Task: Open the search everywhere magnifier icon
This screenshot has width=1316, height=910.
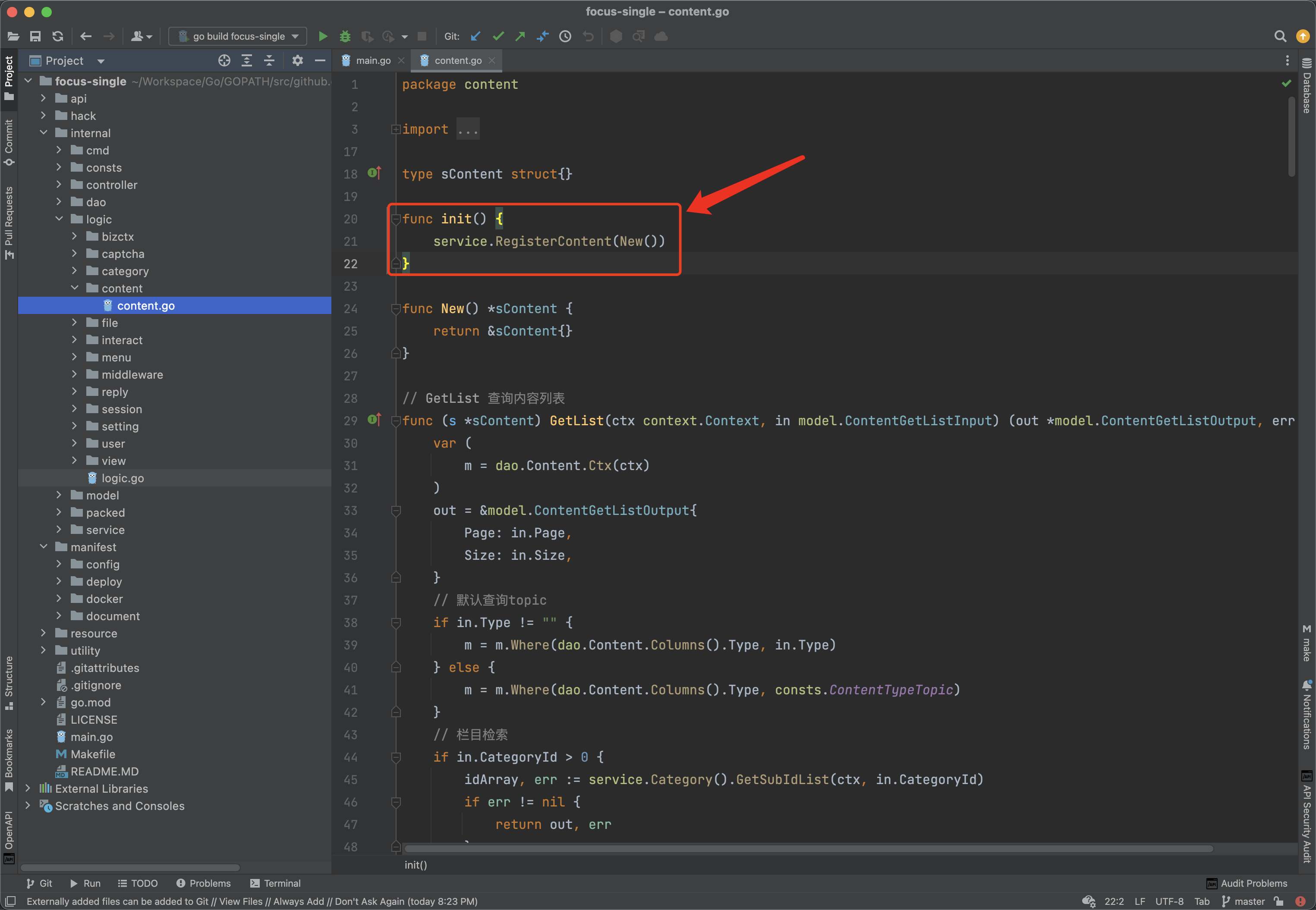Action: pos(1279,37)
